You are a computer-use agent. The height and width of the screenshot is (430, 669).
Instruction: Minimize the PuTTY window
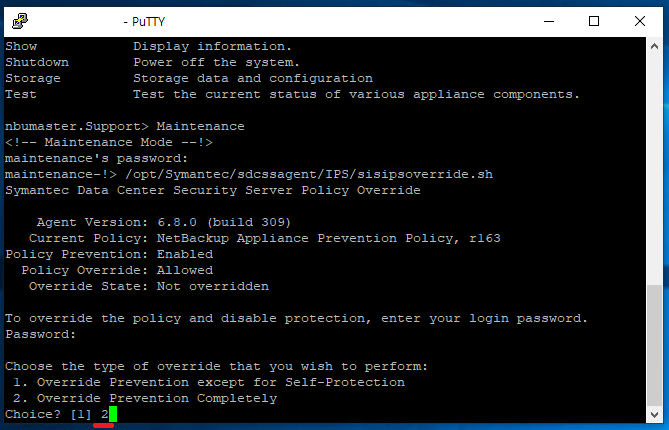click(x=549, y=21)
